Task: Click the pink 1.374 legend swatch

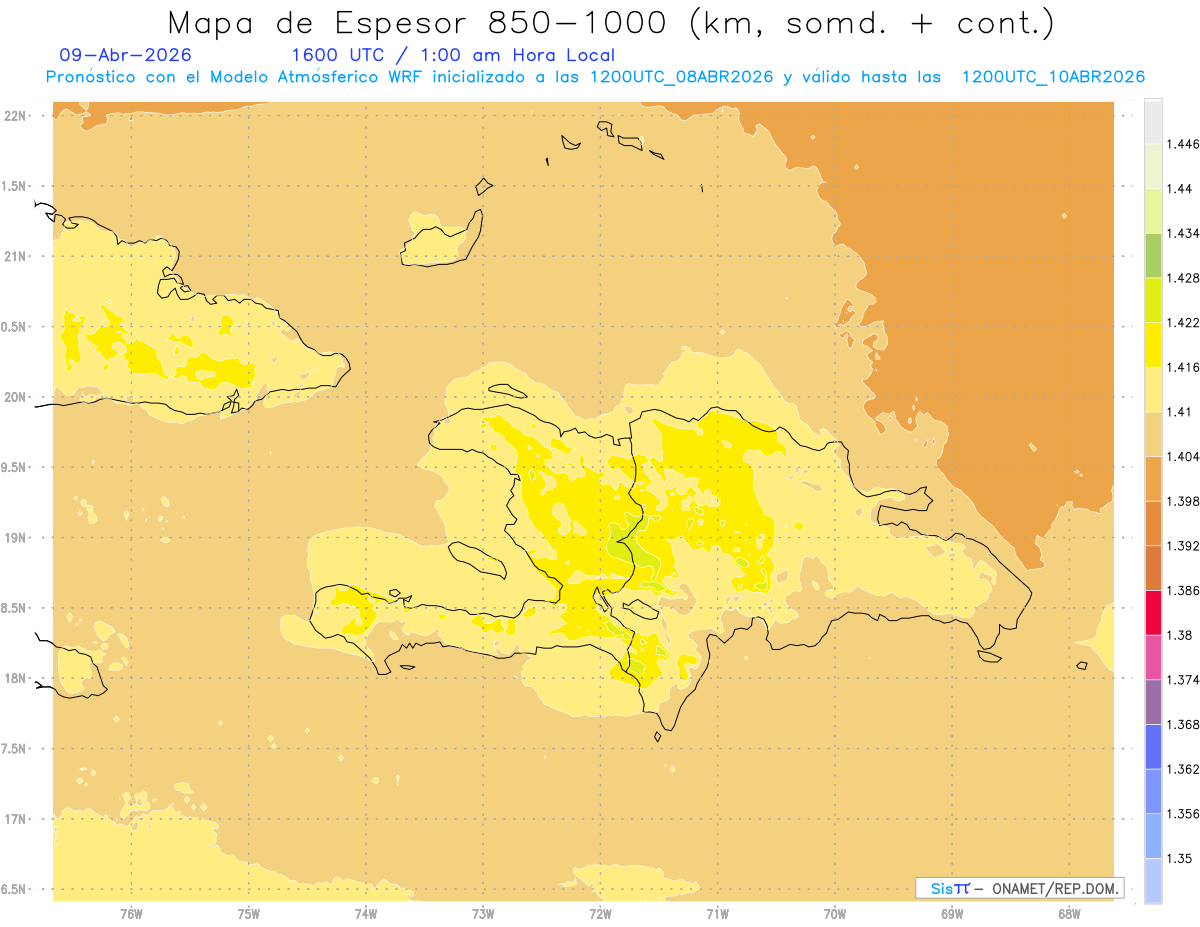Action: pos(1153,657)
